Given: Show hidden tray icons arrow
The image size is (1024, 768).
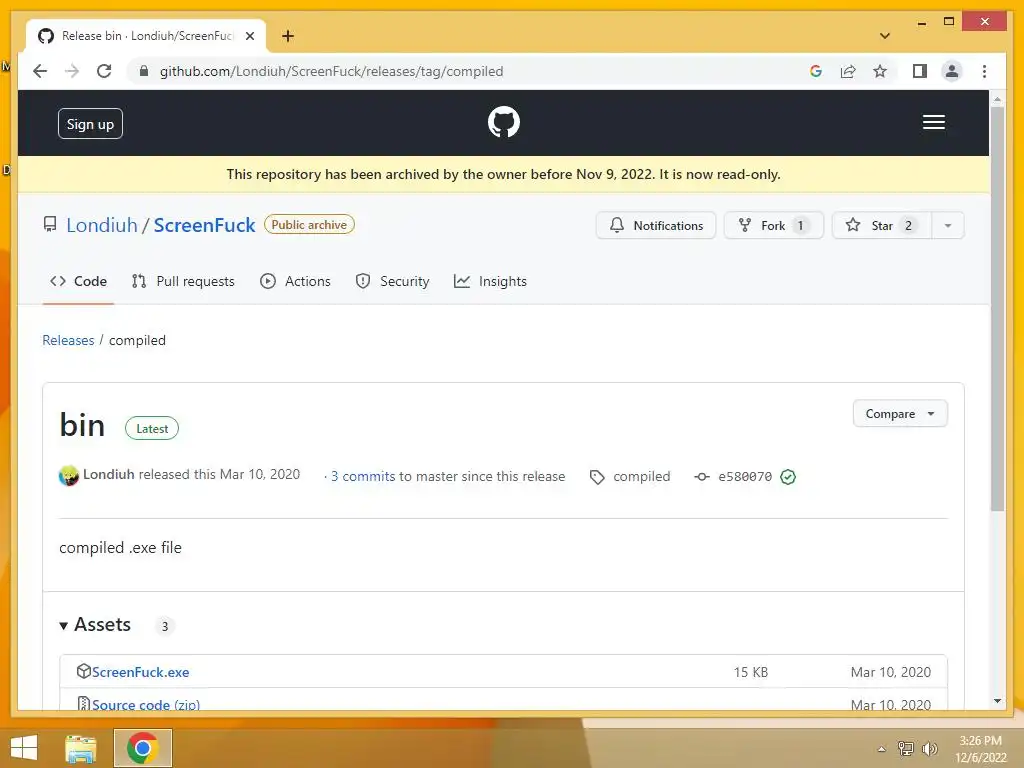Looking at the screenshot, I should pos(881,749).
